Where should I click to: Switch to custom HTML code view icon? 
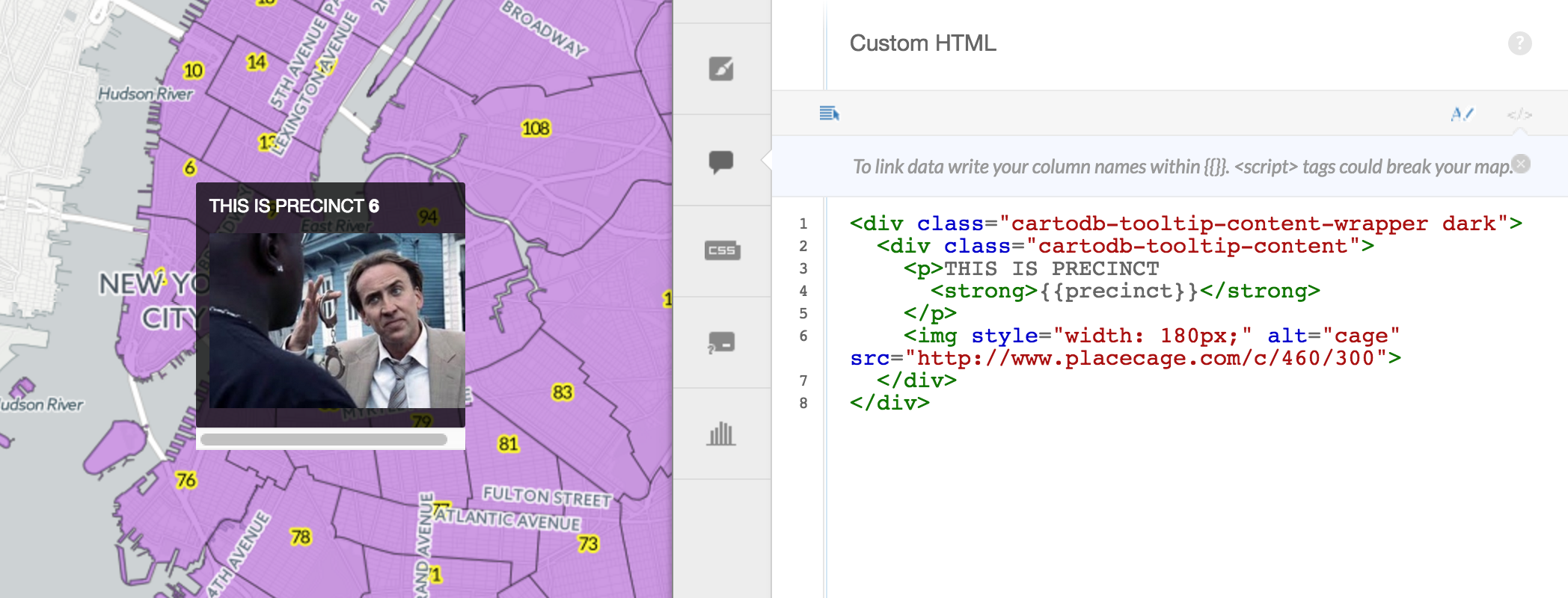[1519, 114]
